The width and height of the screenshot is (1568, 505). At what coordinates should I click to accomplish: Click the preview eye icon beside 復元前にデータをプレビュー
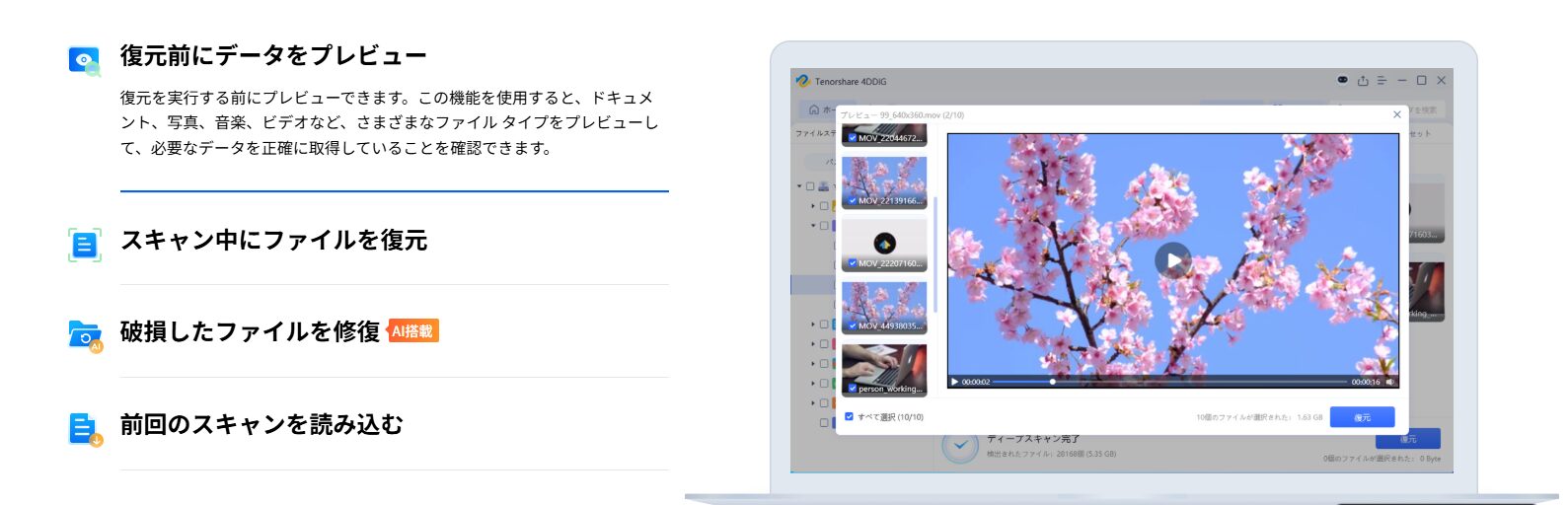(85, 61)
